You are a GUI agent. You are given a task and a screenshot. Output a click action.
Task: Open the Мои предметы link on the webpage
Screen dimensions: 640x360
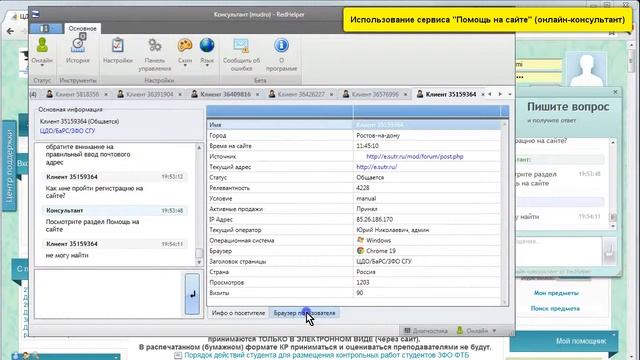click(556, 293)
